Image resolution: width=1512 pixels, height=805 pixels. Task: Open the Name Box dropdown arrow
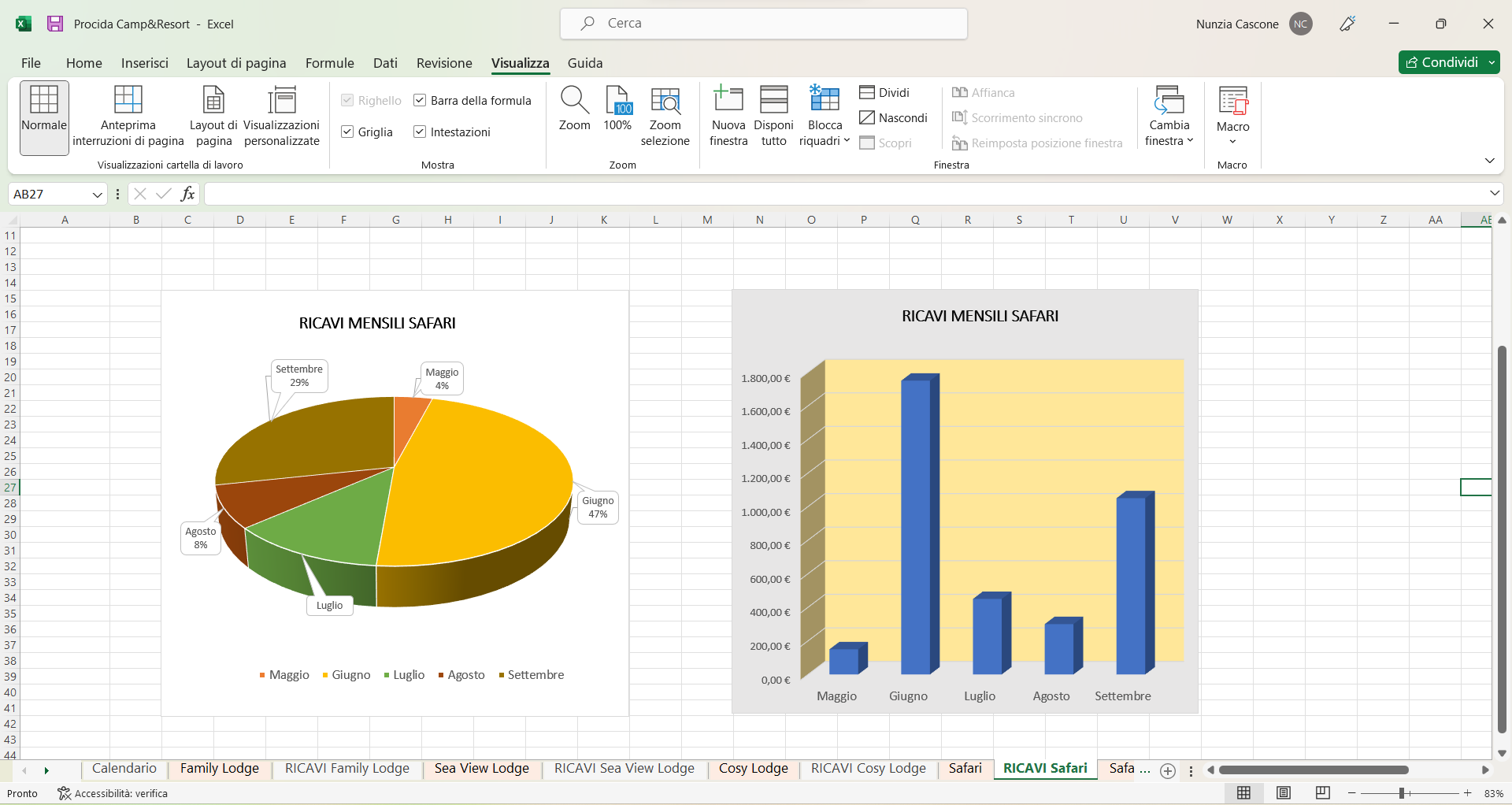pyautogui.click(x=97, y=195)
